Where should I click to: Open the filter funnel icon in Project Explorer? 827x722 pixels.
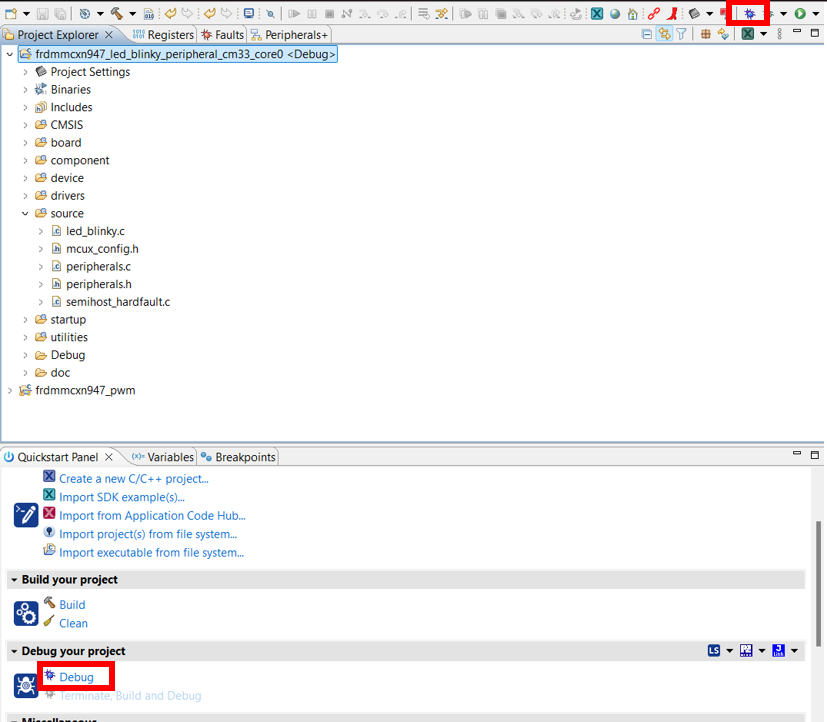[681, 34]
